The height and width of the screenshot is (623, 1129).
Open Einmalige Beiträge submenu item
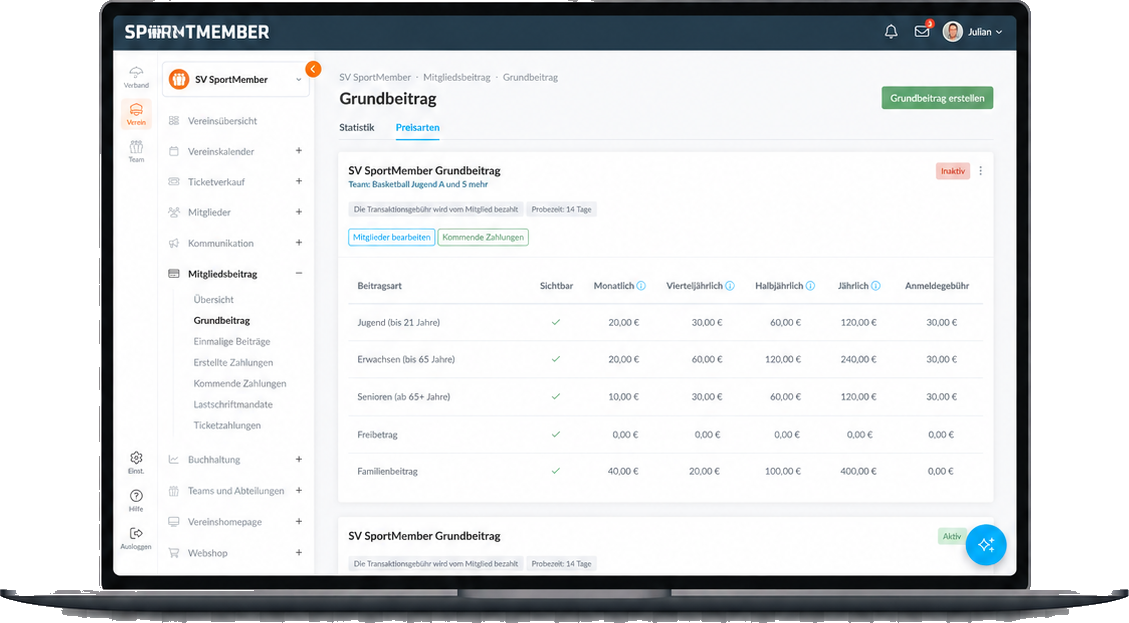click(232, 341)
